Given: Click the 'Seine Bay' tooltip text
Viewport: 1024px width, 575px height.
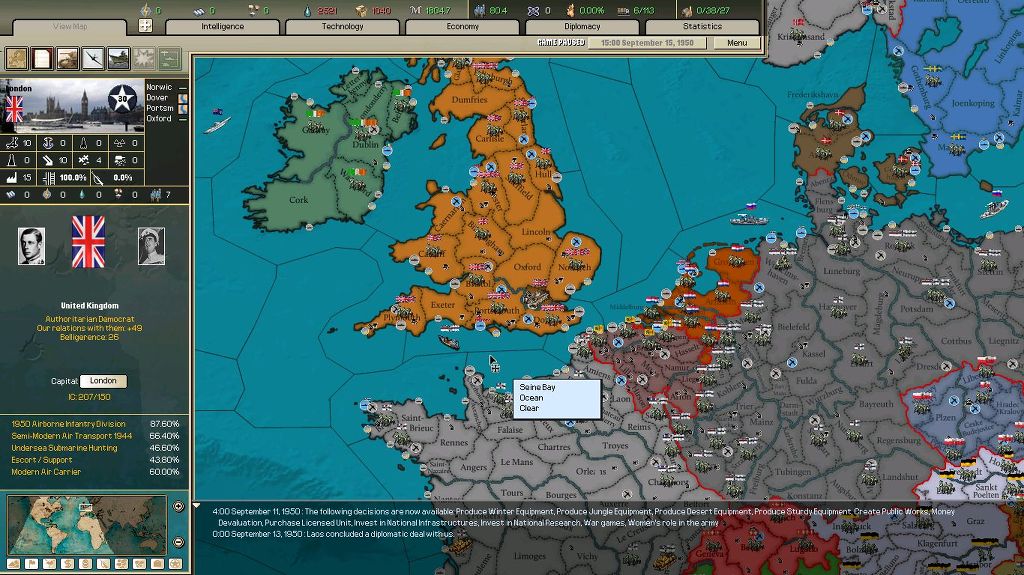Looking at the screenshot, I should click(537, 387).
